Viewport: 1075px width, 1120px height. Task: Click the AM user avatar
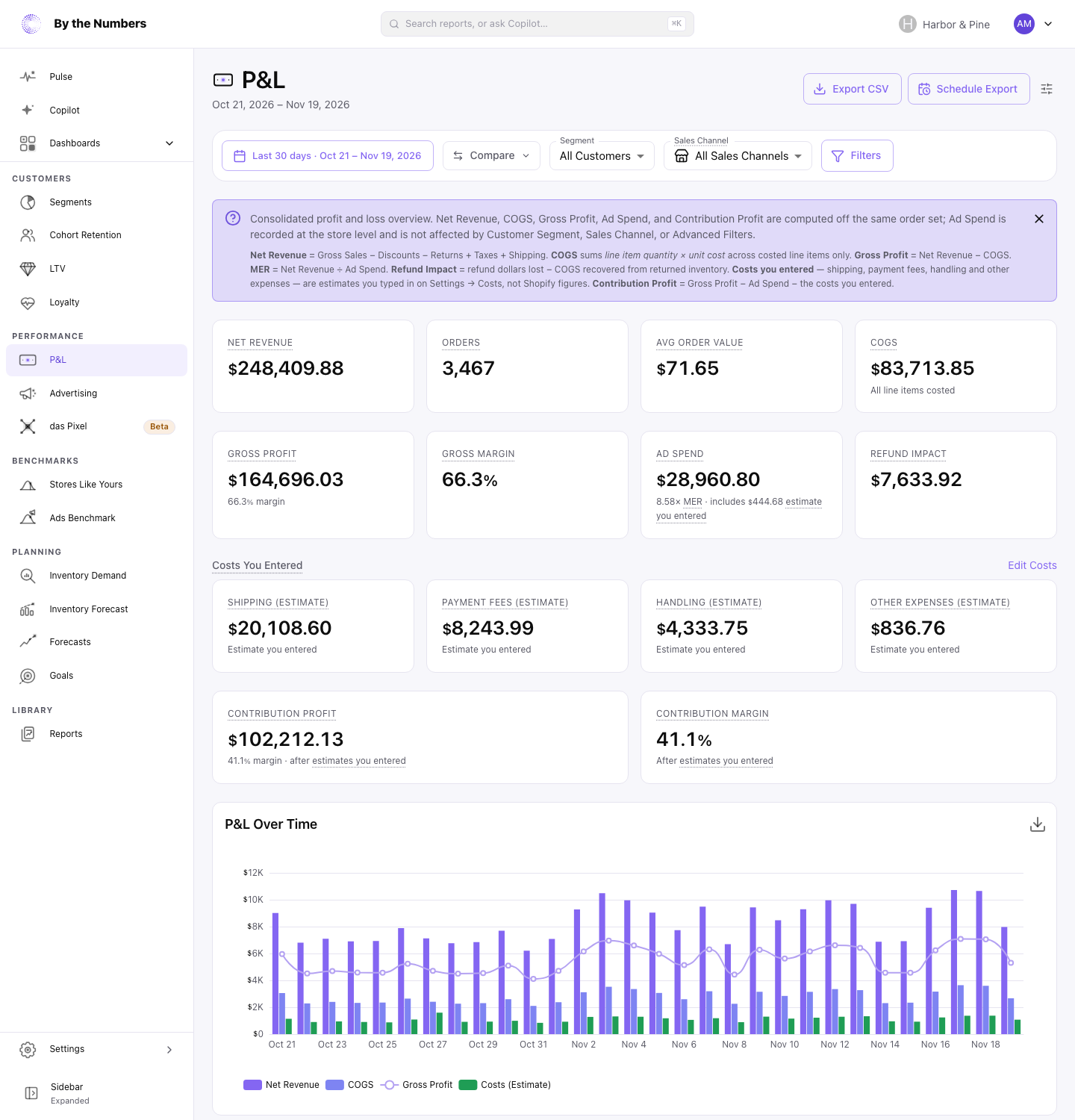1024,24
